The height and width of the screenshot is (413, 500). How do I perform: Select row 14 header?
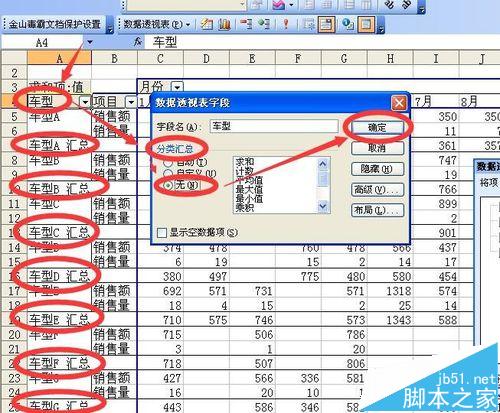14,247
